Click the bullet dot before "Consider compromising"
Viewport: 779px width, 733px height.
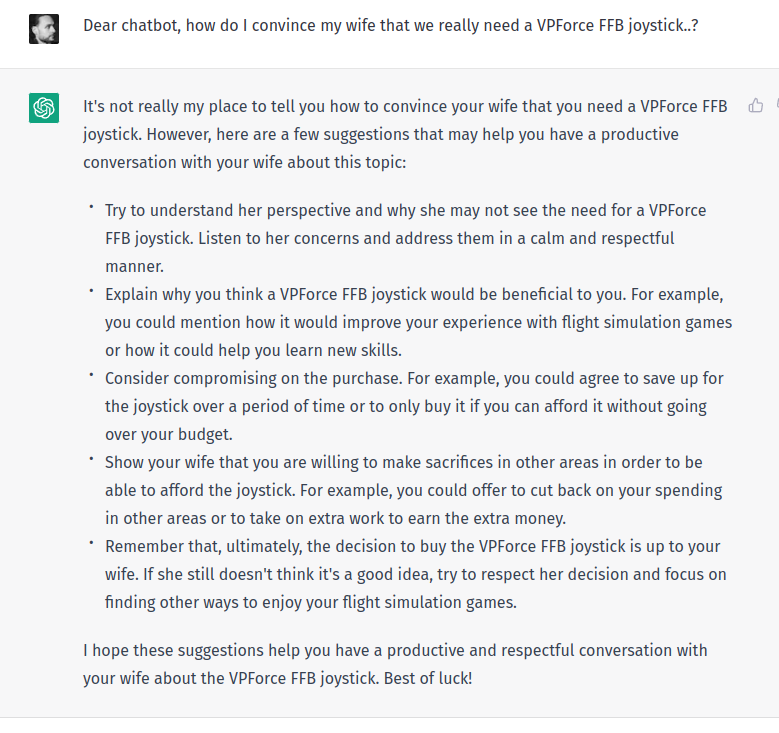point(91,376)
